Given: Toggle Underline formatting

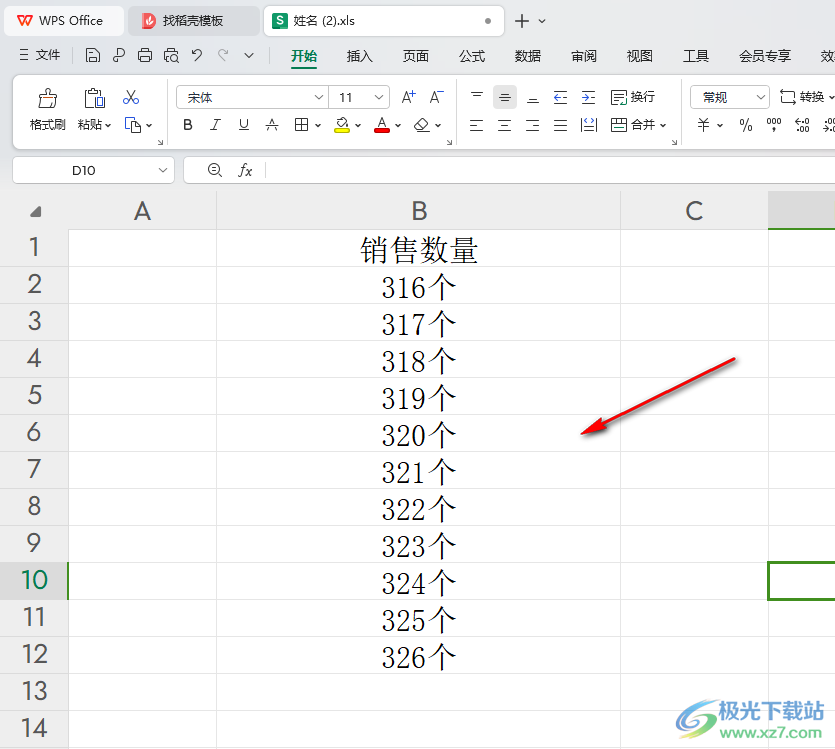Looking at the screenshot, I should tap(243, 125).
